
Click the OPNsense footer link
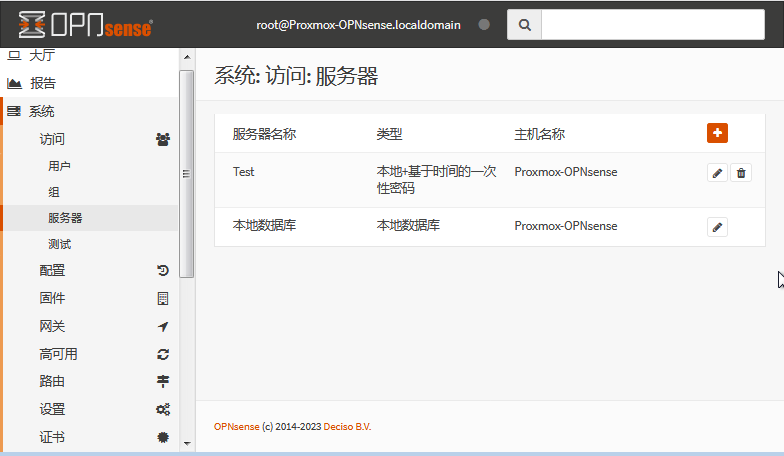236,427
